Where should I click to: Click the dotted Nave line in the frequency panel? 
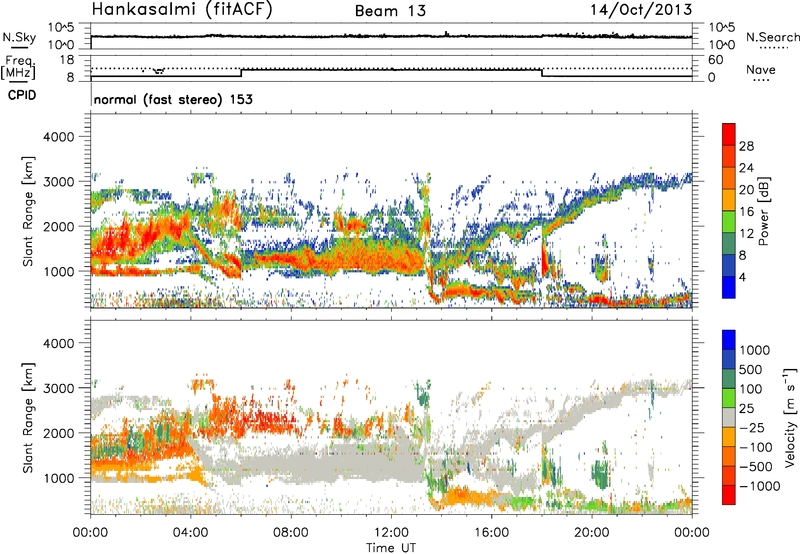[x=391, y=68]
